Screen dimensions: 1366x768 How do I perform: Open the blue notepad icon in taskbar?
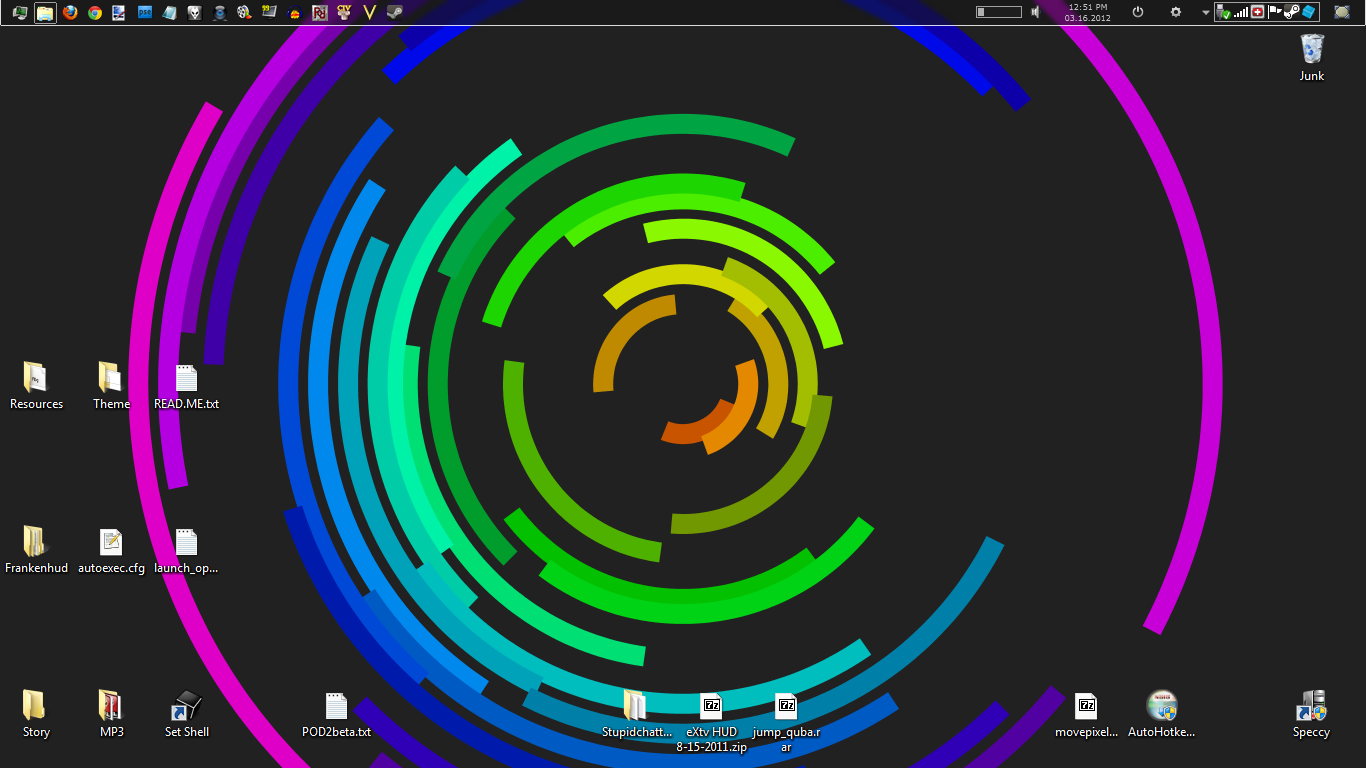pyautogui.click(x=170, y=13)
